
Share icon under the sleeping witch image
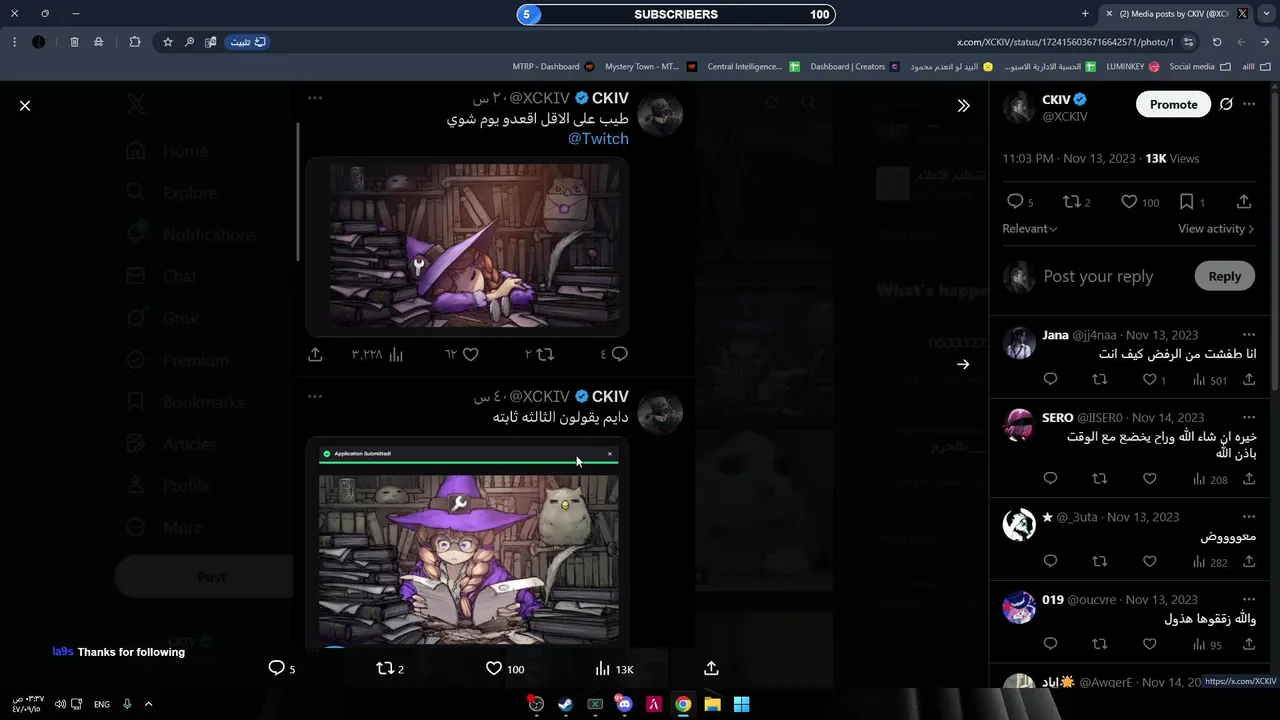click(x=315, y=354)
